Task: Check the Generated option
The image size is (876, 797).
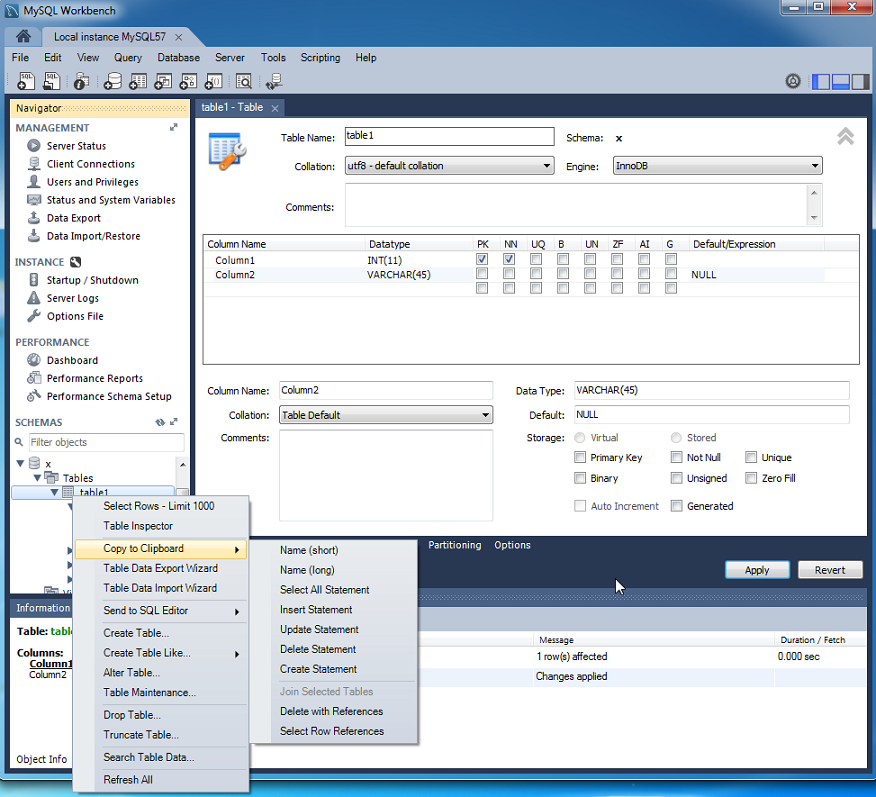Action: click(x=677, y=506)
